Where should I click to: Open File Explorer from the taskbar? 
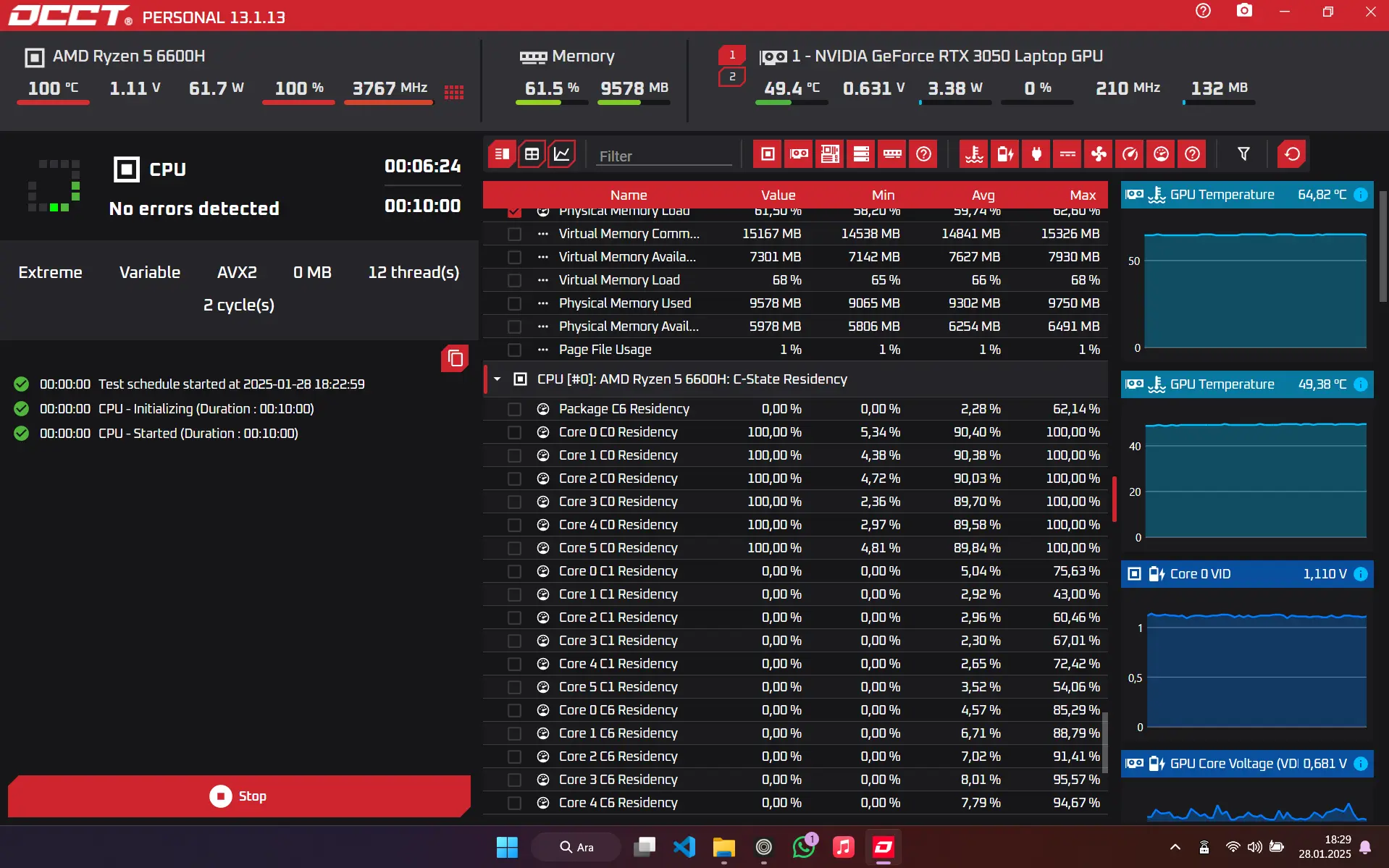tap(723, 847)
